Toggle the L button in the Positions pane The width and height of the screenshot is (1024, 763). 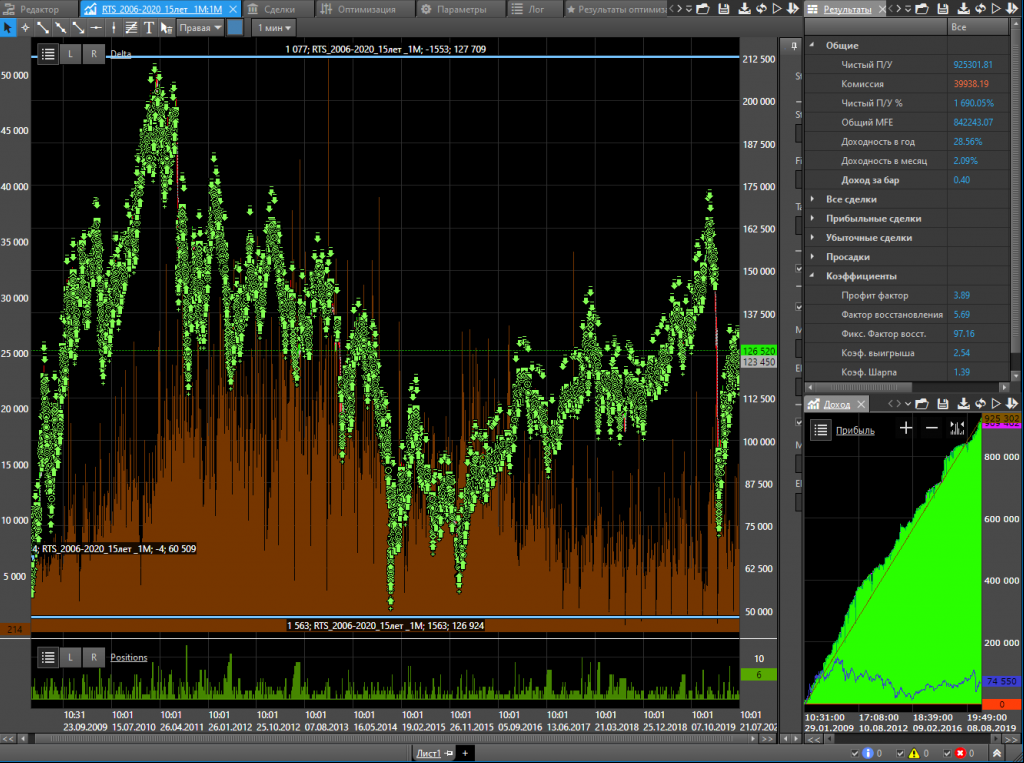coord(71,657)
